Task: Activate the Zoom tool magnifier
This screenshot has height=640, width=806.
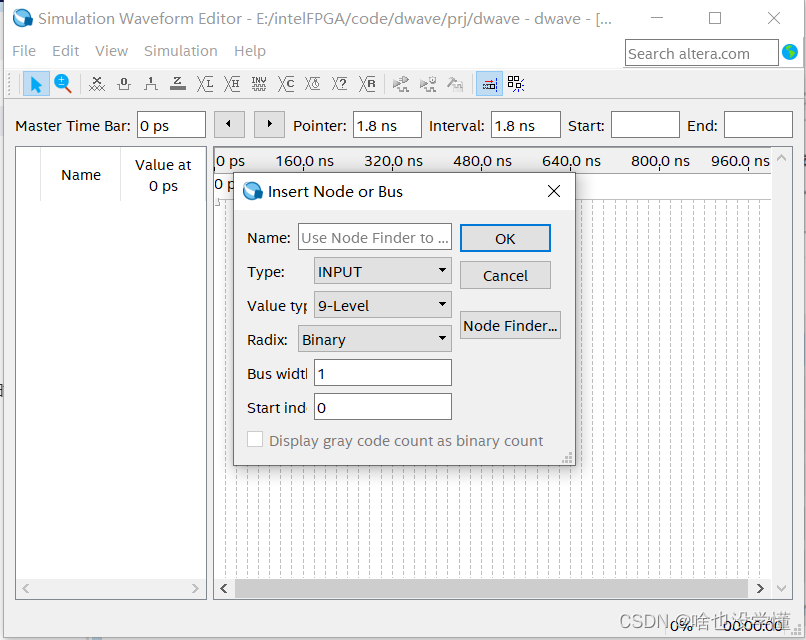Action: click(63, 84)
